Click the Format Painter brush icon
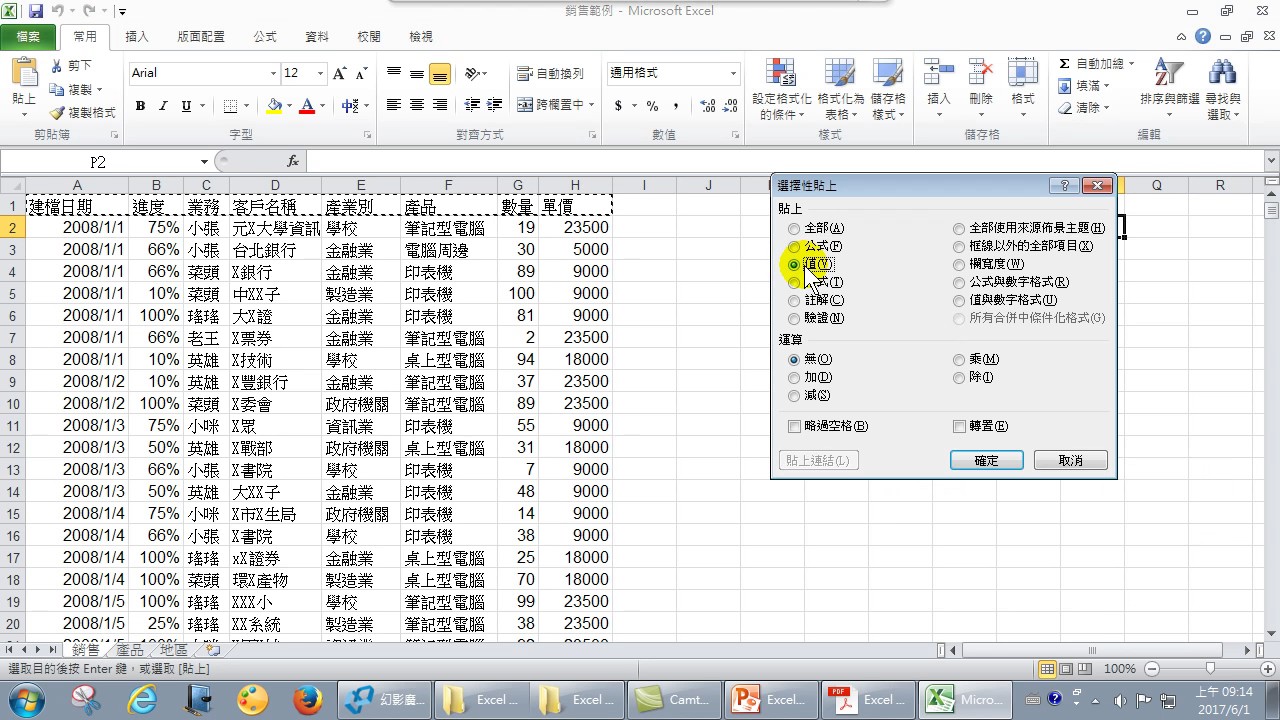Viewport: 1280px width, 720px height. coord(57,112)
